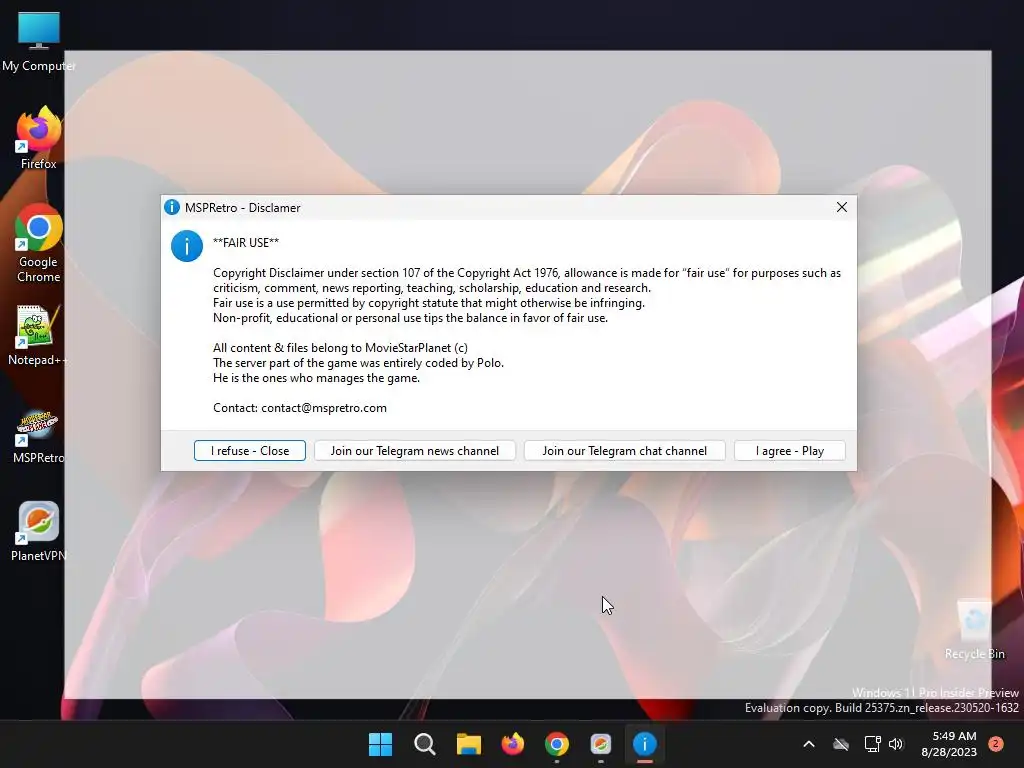Click the dialog title bar info icon
This screenshot has width=1024, height=768.
172,207
